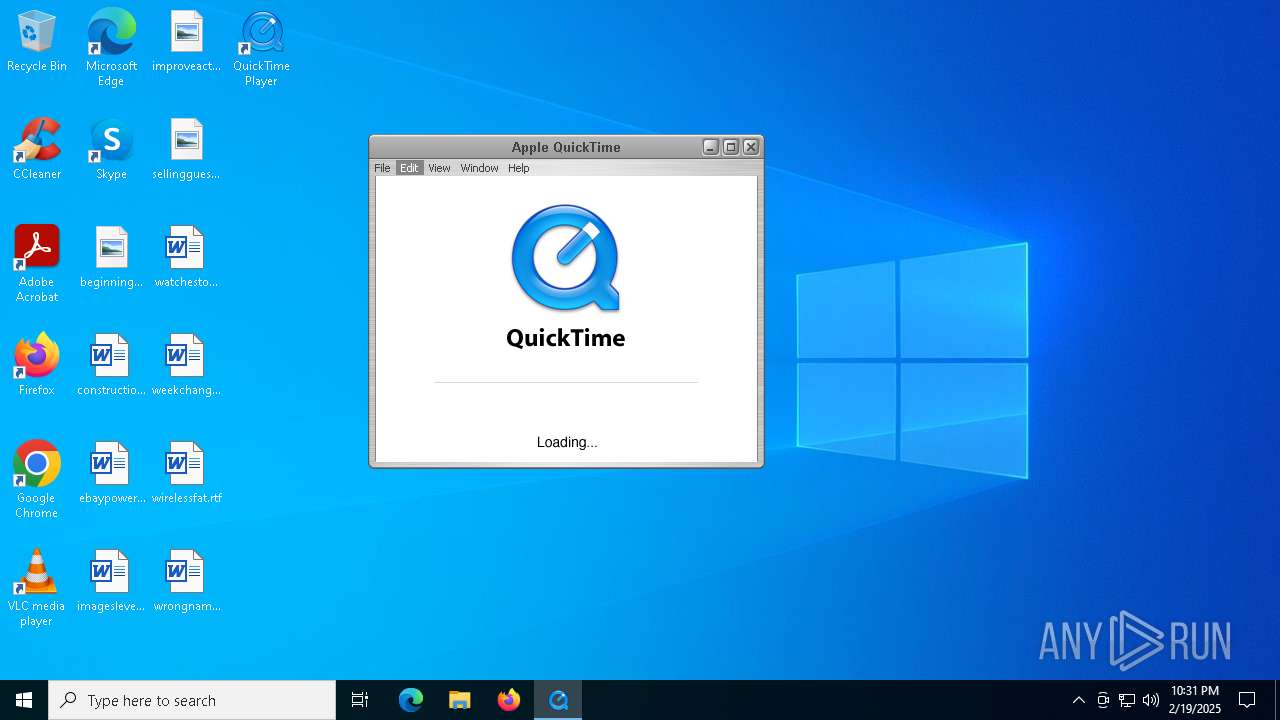Select the Firefox desktop shortcut

(37, 366)
